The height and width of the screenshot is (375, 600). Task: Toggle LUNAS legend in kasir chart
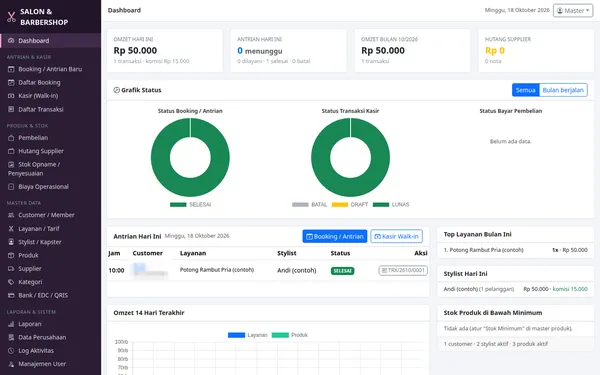[391, 205]
